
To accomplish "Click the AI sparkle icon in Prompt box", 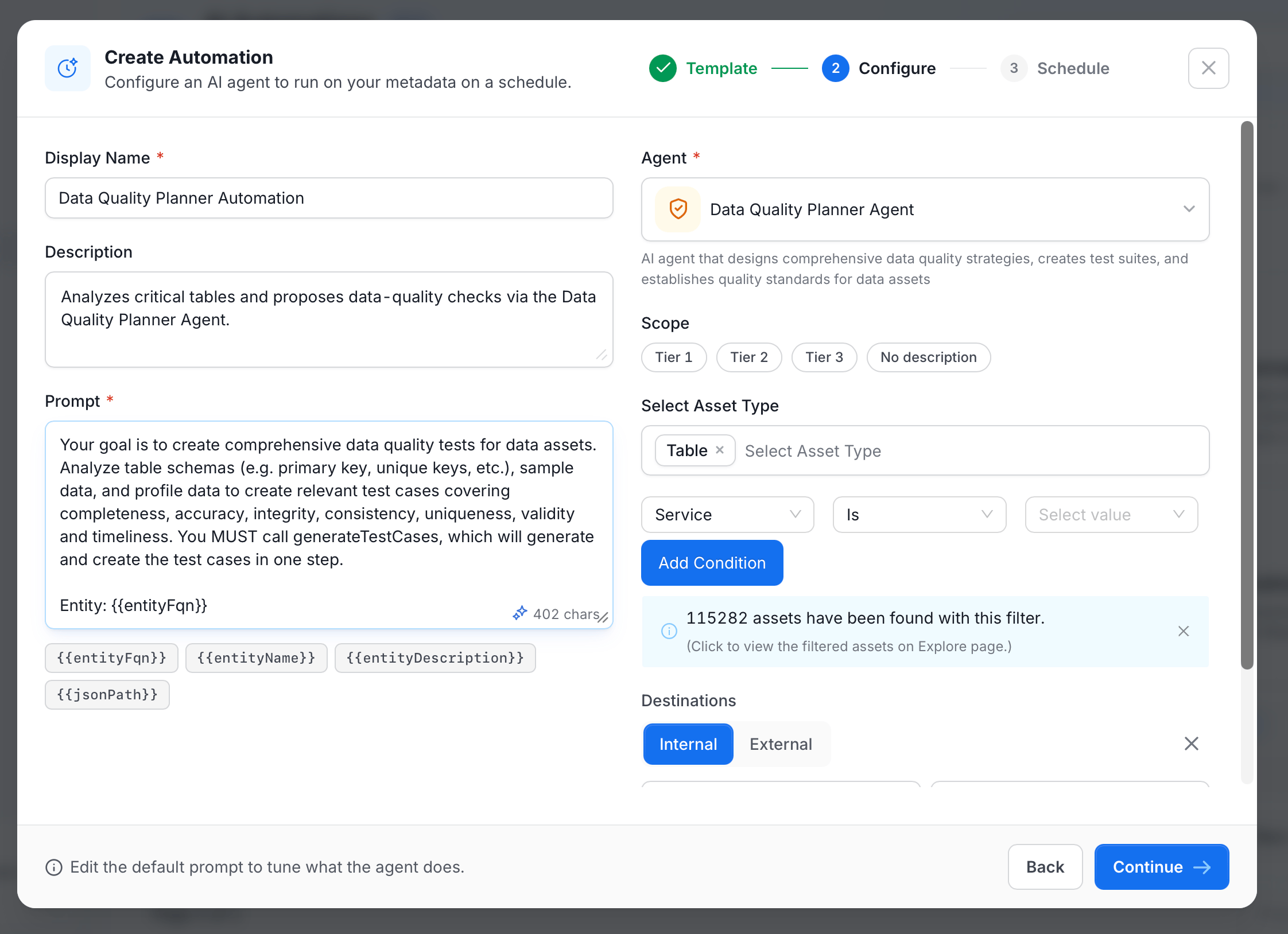I will point(520,613).
